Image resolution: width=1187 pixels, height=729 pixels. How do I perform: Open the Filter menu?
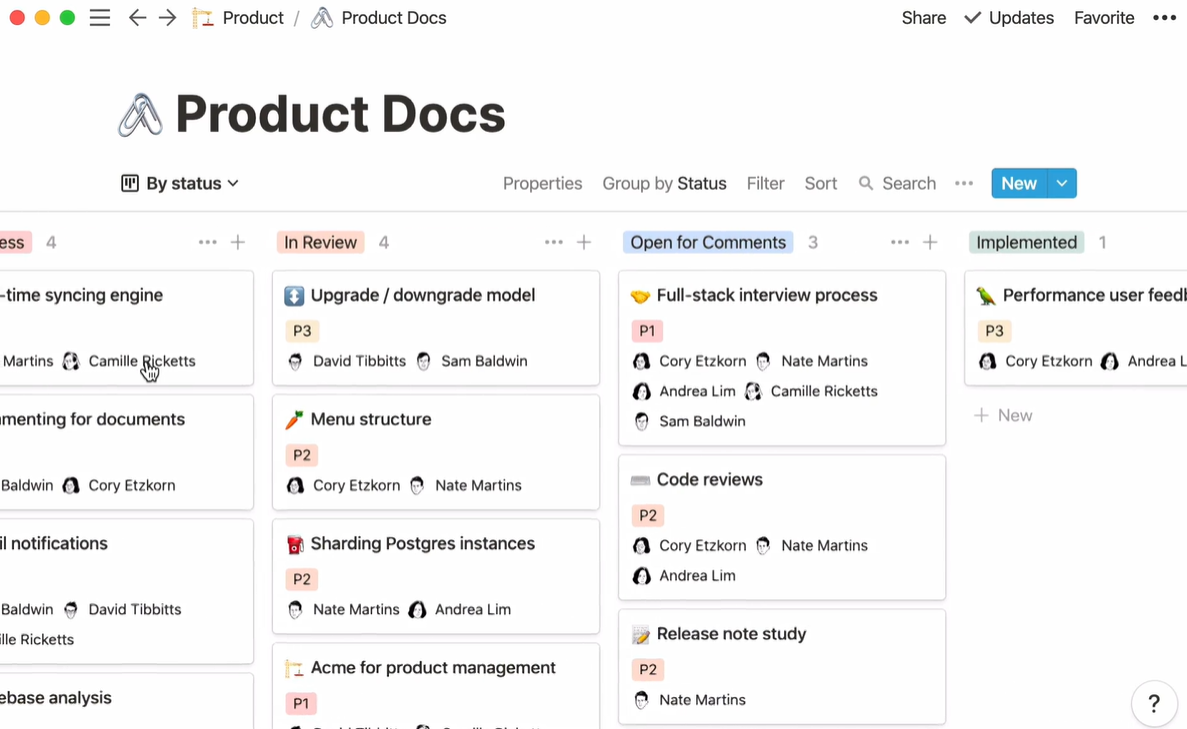(x=765, y=183)
